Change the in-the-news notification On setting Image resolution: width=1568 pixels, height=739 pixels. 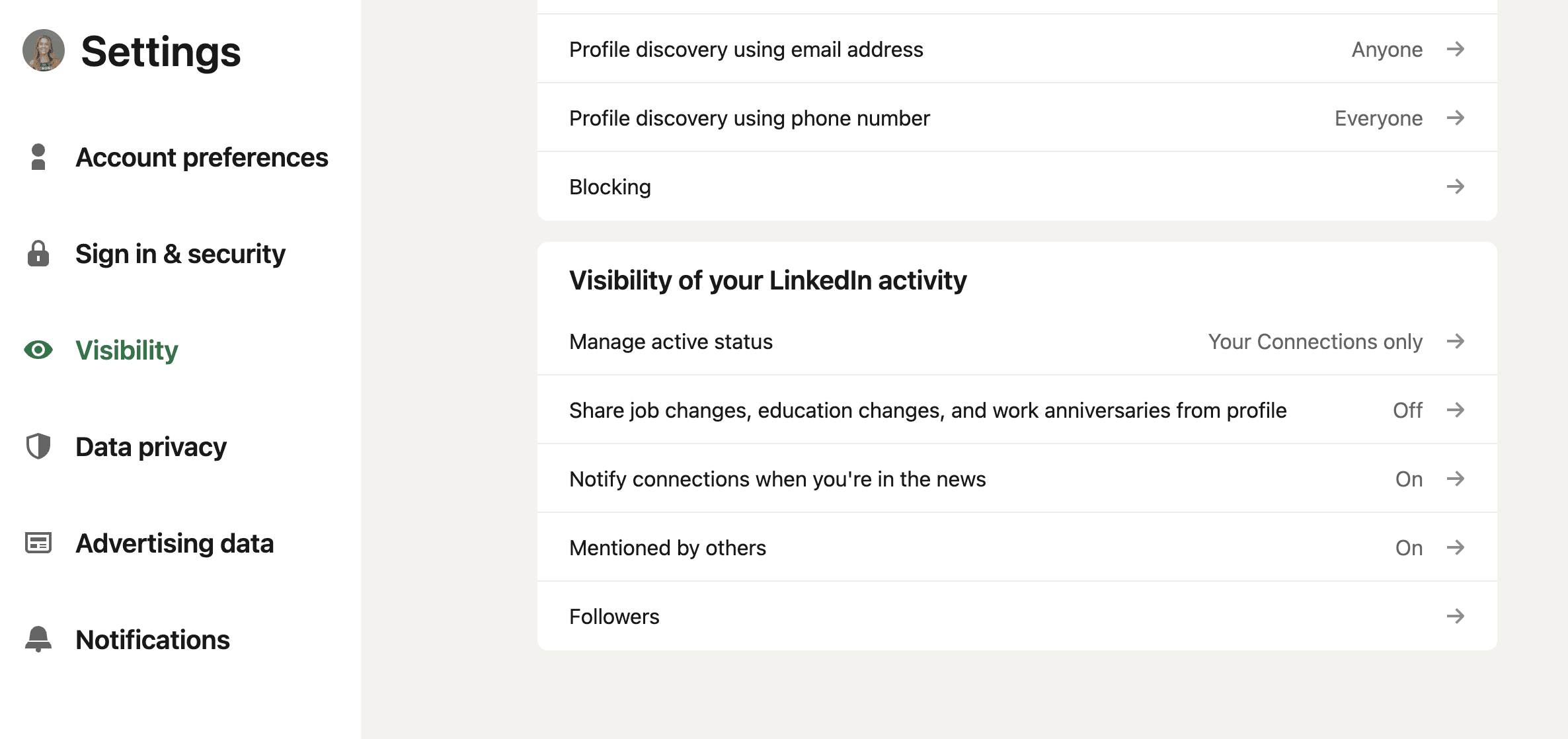click(x=1409, y=479)
